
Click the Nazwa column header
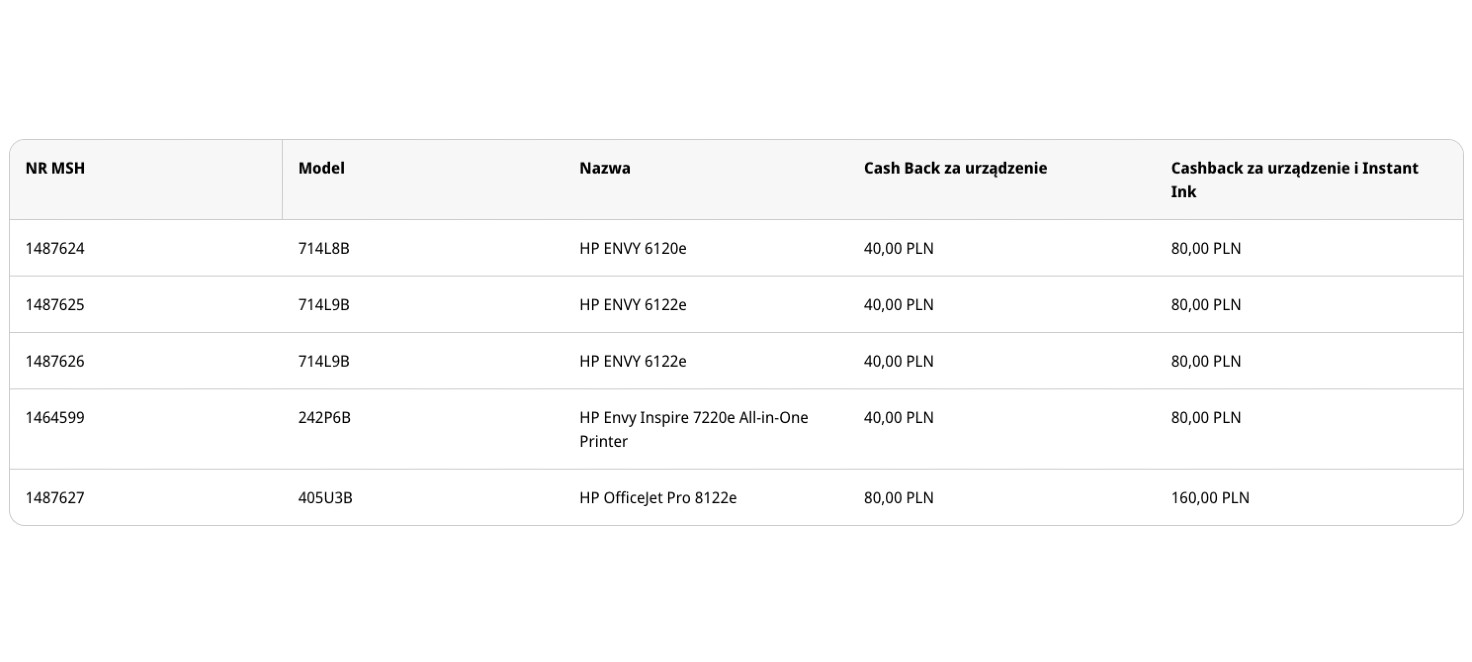605,168
